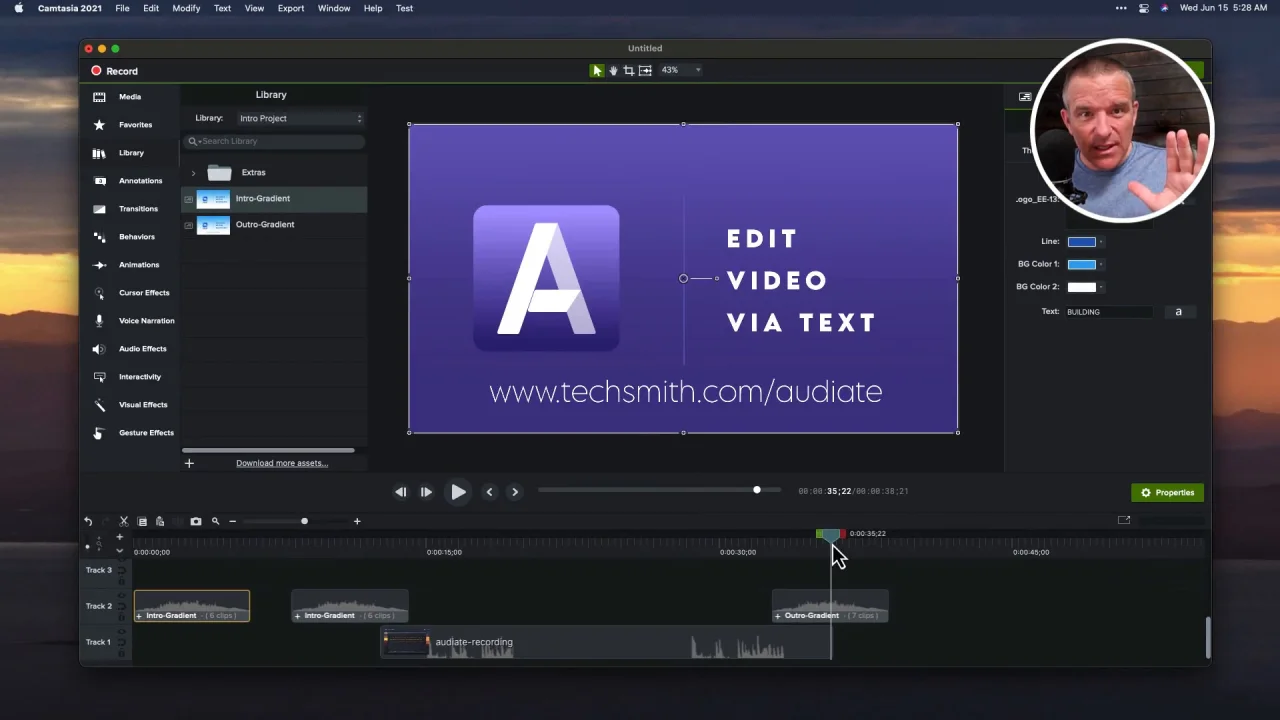Click the white BG Color 2 swatch
Screen dimensions: 1280x720
(x=1081, y=288)
